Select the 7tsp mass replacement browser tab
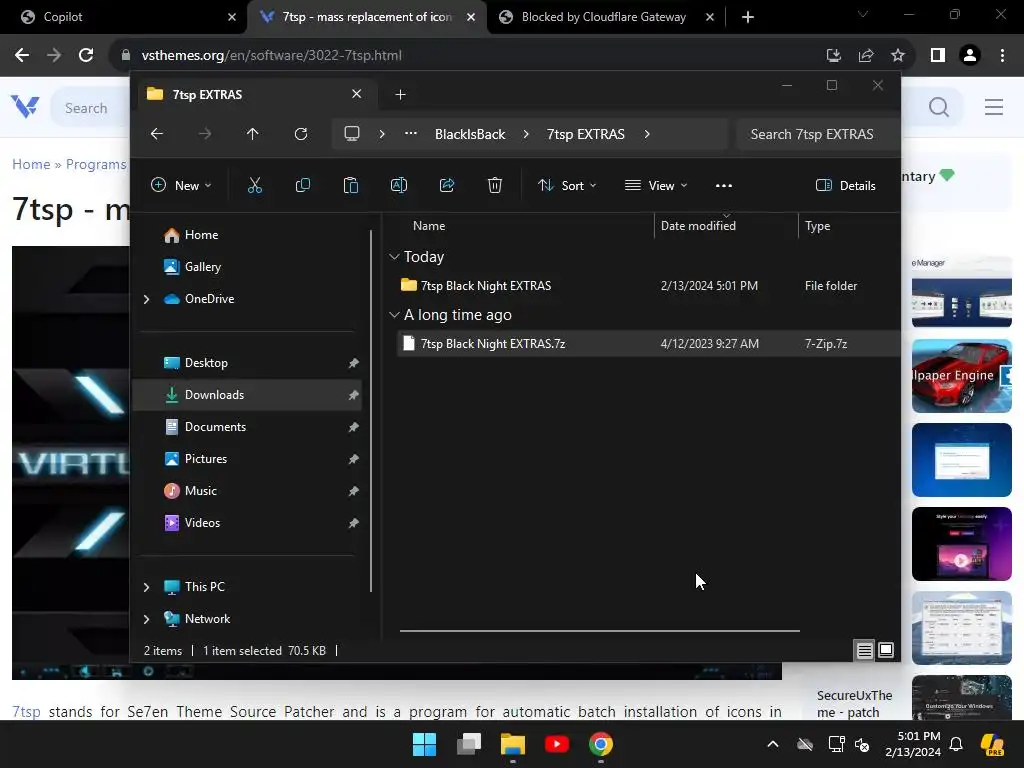This screenshot has width=1024, height=768. [367, 17]
